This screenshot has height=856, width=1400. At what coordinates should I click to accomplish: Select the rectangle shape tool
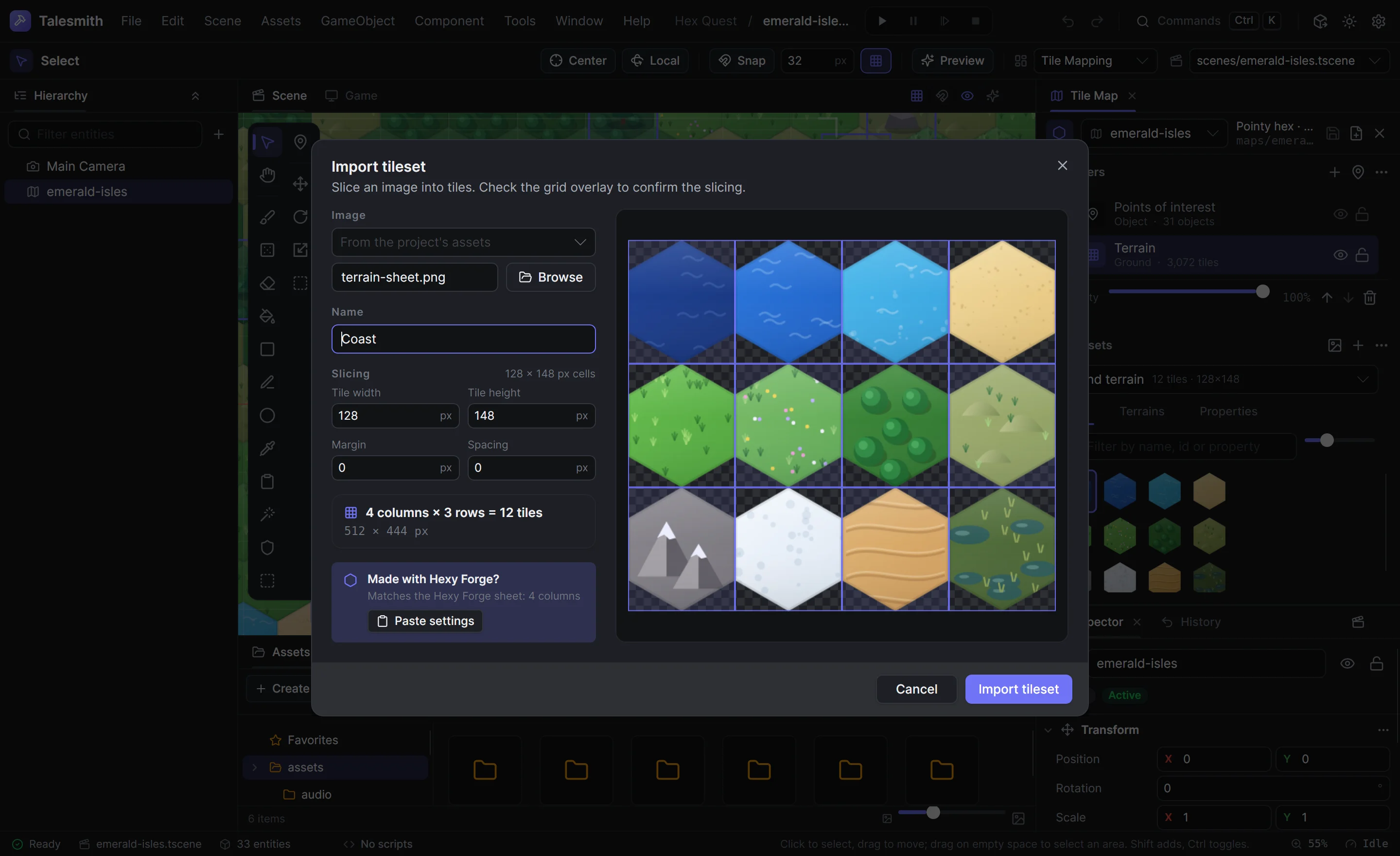click(x=267, y=349)
